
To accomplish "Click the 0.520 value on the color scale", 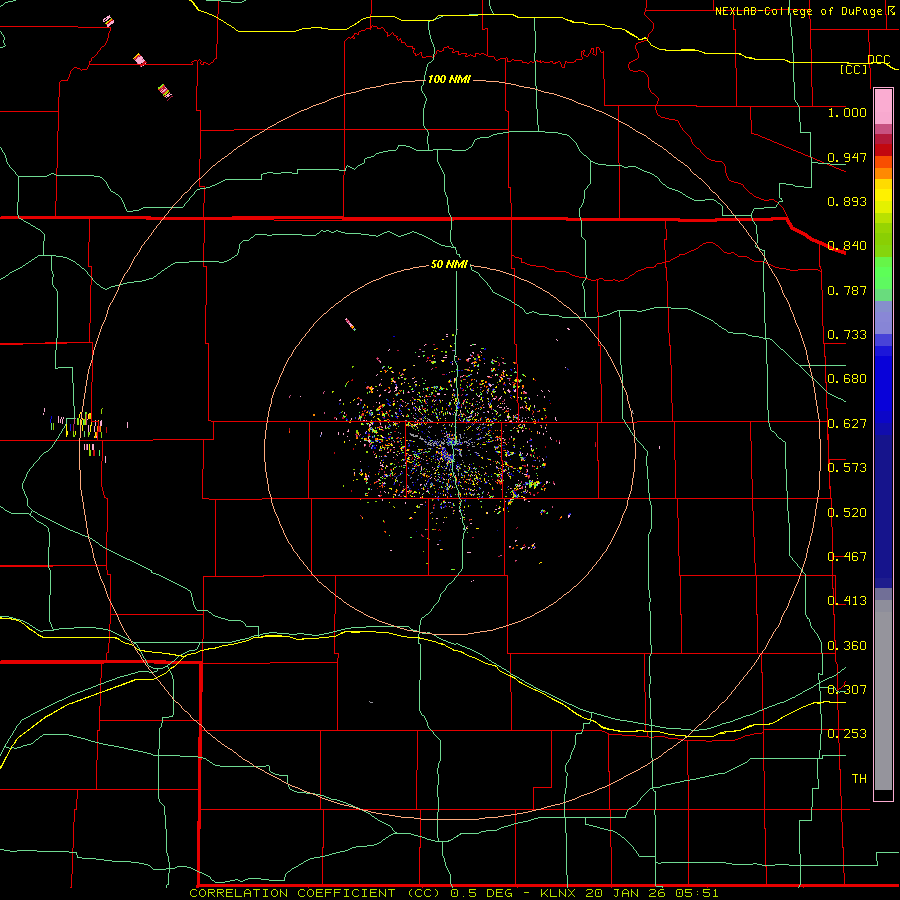I will (847, 513).
